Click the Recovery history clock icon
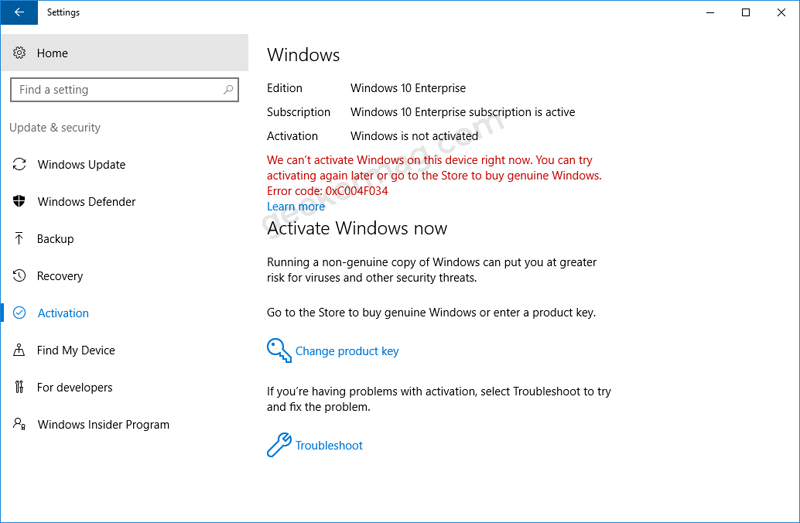 [x=19, y=276]
